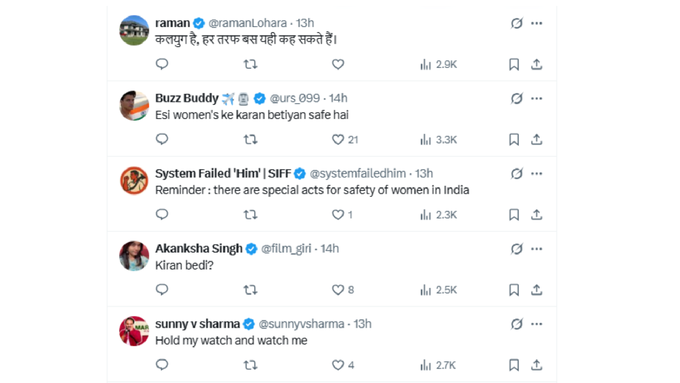Viewport: 680px width, 383px height.
Task: Open @systemfailedhim profile handle
Action: 358,173
